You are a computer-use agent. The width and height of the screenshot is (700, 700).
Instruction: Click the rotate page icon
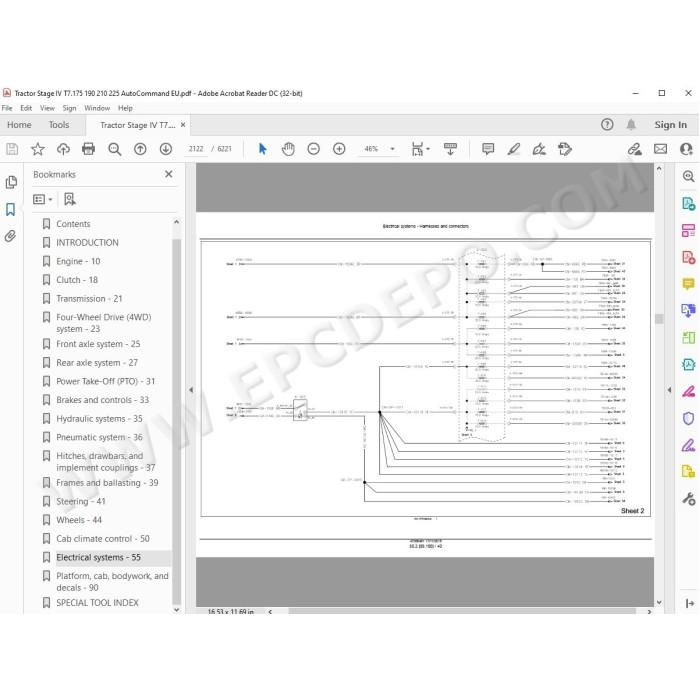coord(564,149)
